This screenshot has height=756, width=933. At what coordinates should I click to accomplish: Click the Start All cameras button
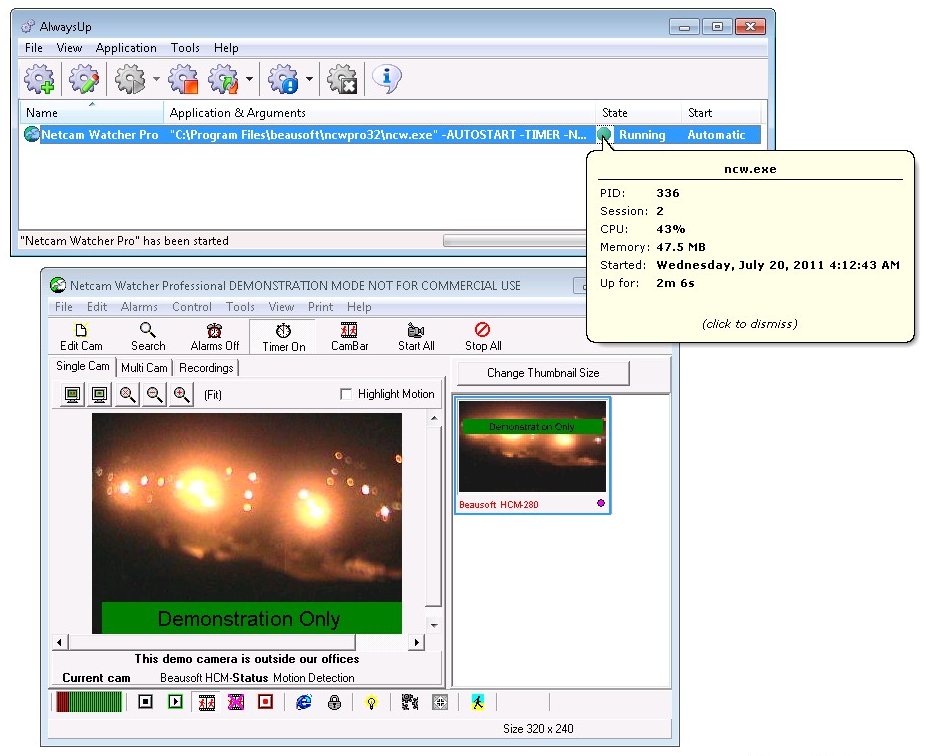416,337
